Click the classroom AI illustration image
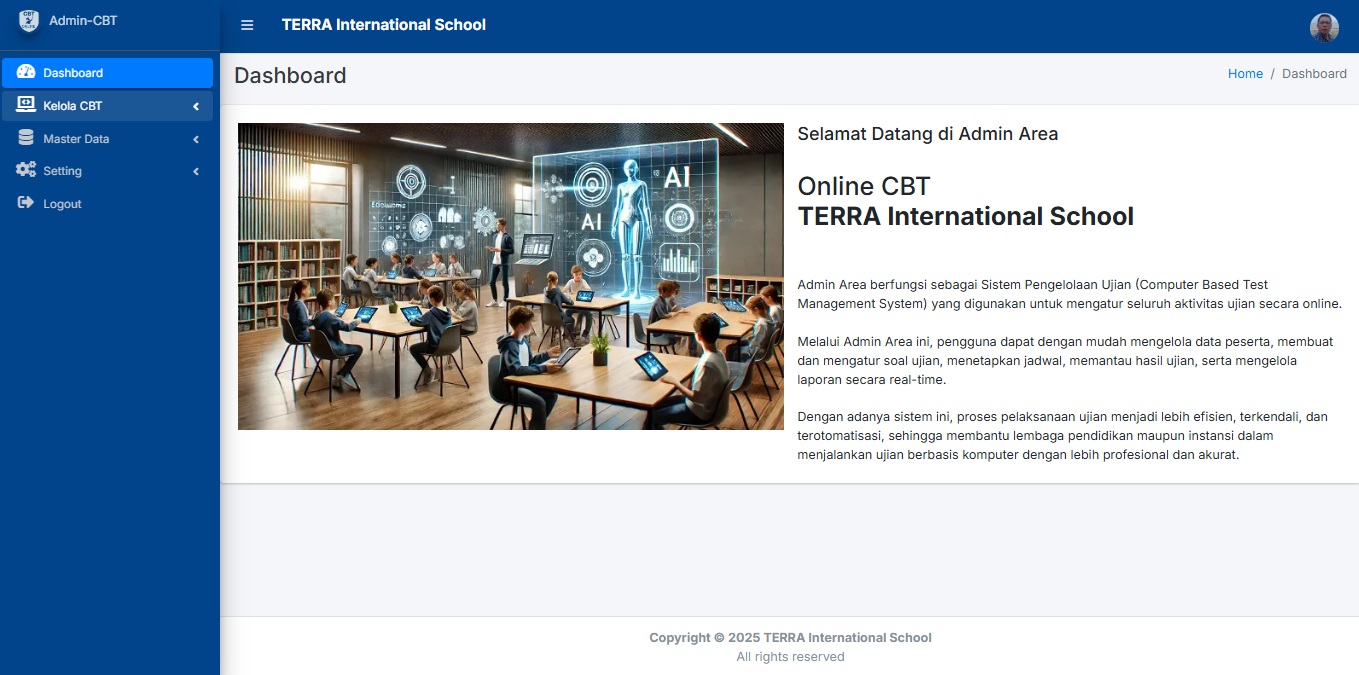Viewport: 1359px width, 675px height. coord(511,275)
